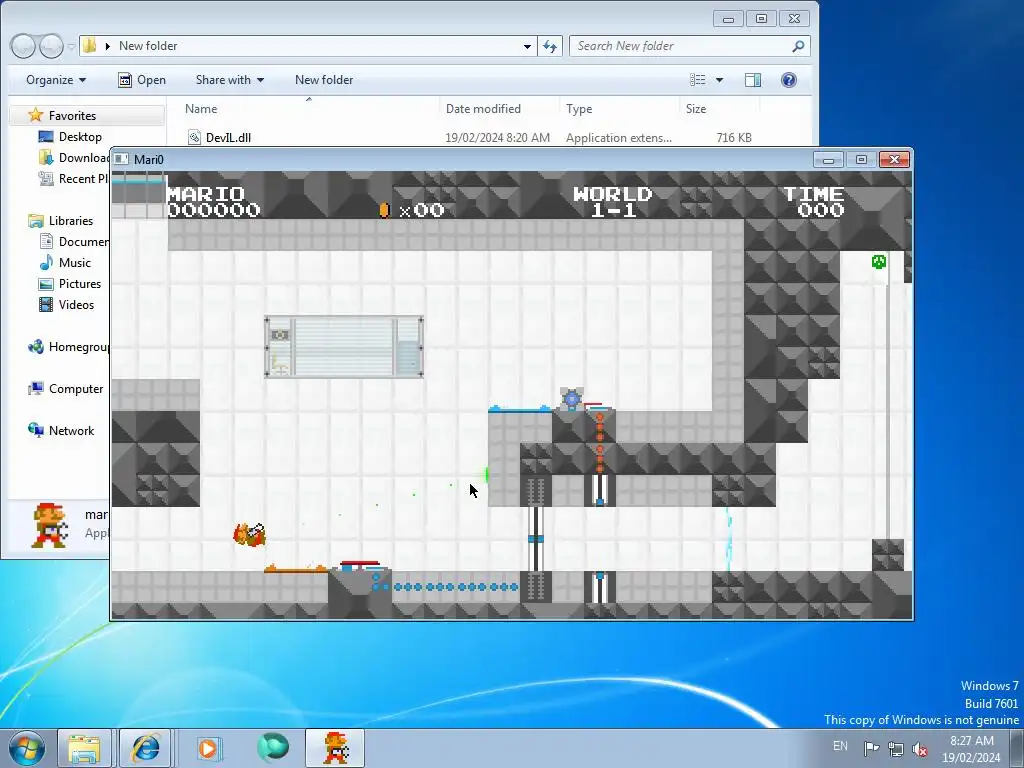Click the refresh button beside the address bar
This screenshot has width=1024, height=768.
(x=550, y=46)
